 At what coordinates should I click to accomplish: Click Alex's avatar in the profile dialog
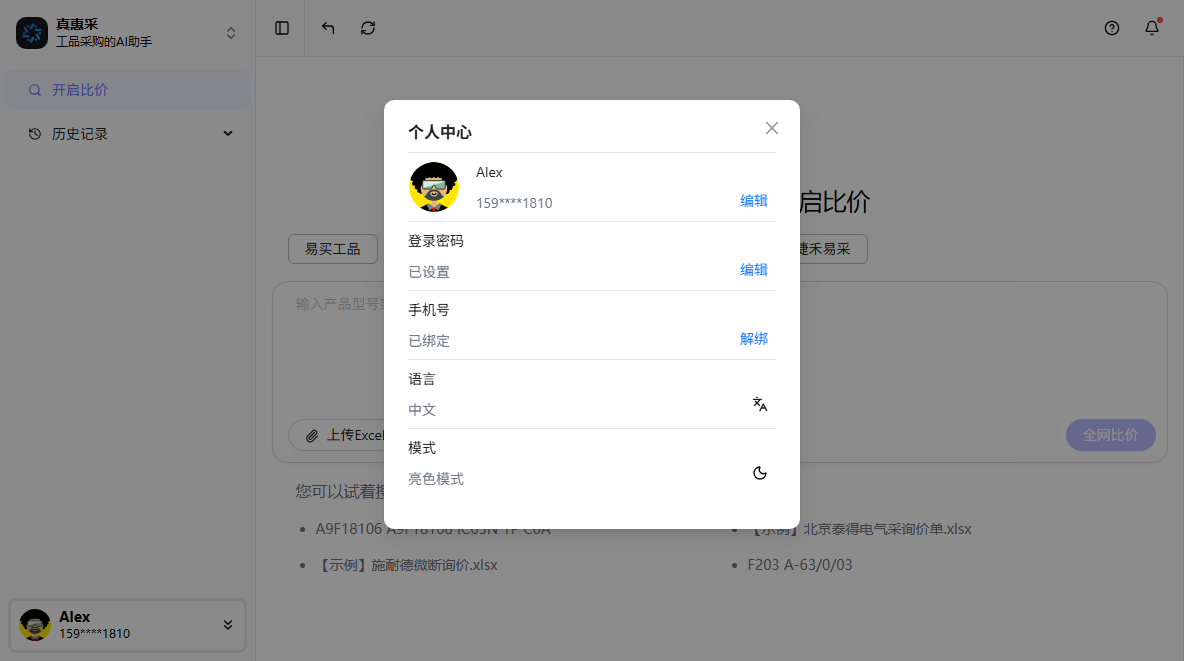point(434,186)
